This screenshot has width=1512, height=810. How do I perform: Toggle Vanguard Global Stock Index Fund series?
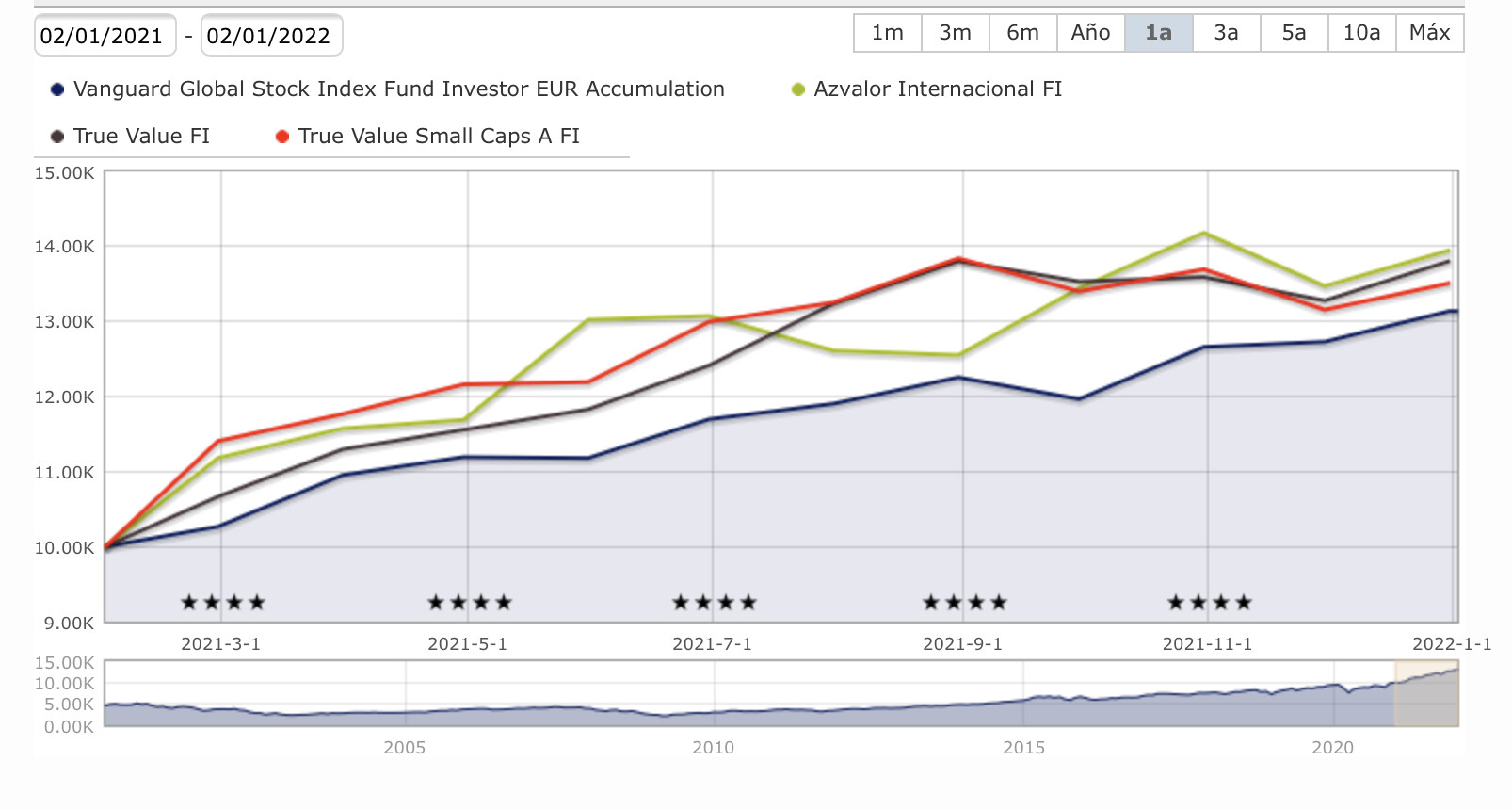pos(398,89)
